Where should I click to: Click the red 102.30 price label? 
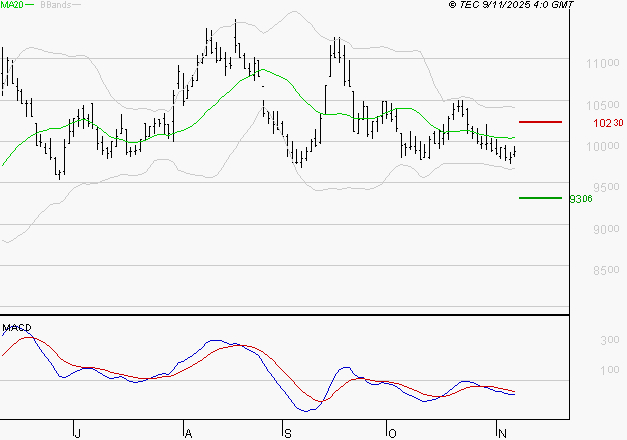[608, 123]
